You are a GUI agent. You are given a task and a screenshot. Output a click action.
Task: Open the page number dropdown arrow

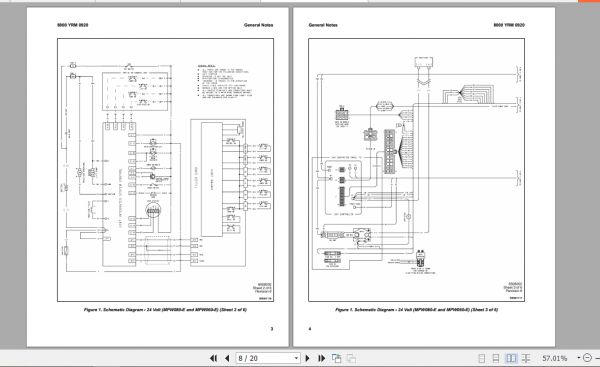pos(297,358)
